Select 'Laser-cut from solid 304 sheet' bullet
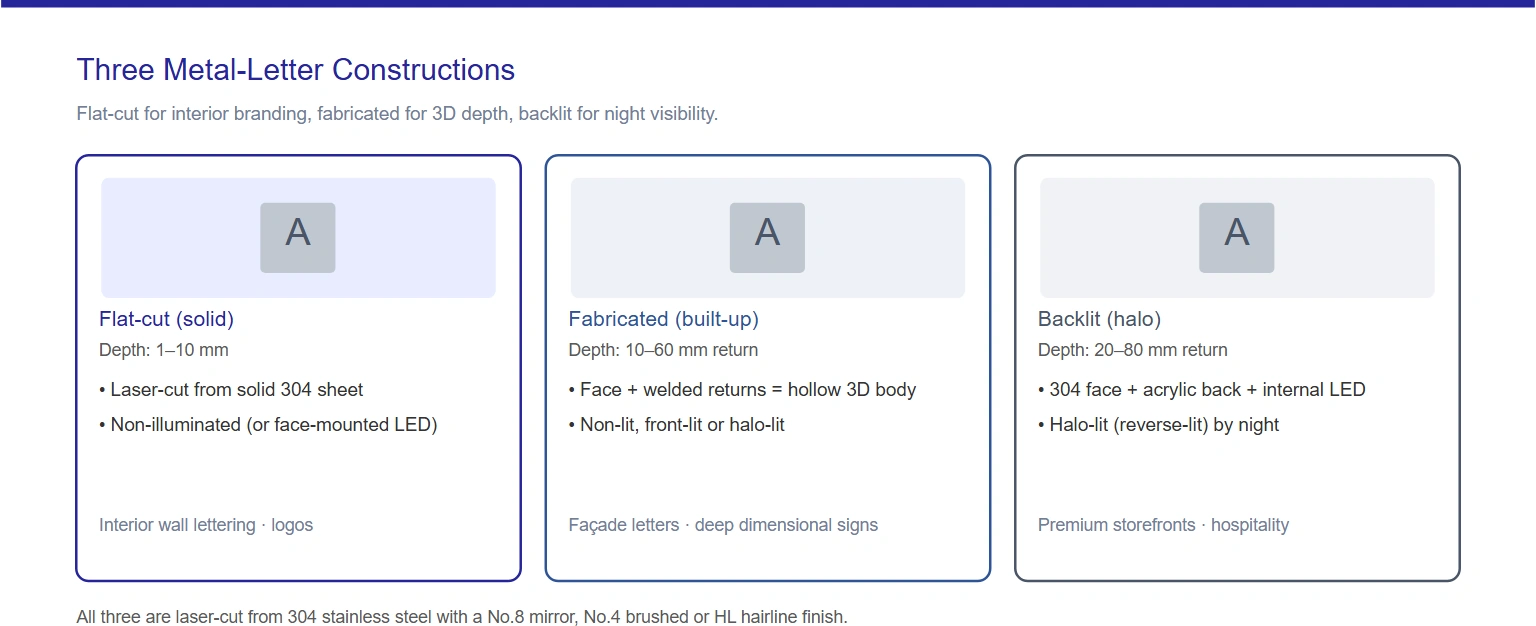 (x=231, y=390)
